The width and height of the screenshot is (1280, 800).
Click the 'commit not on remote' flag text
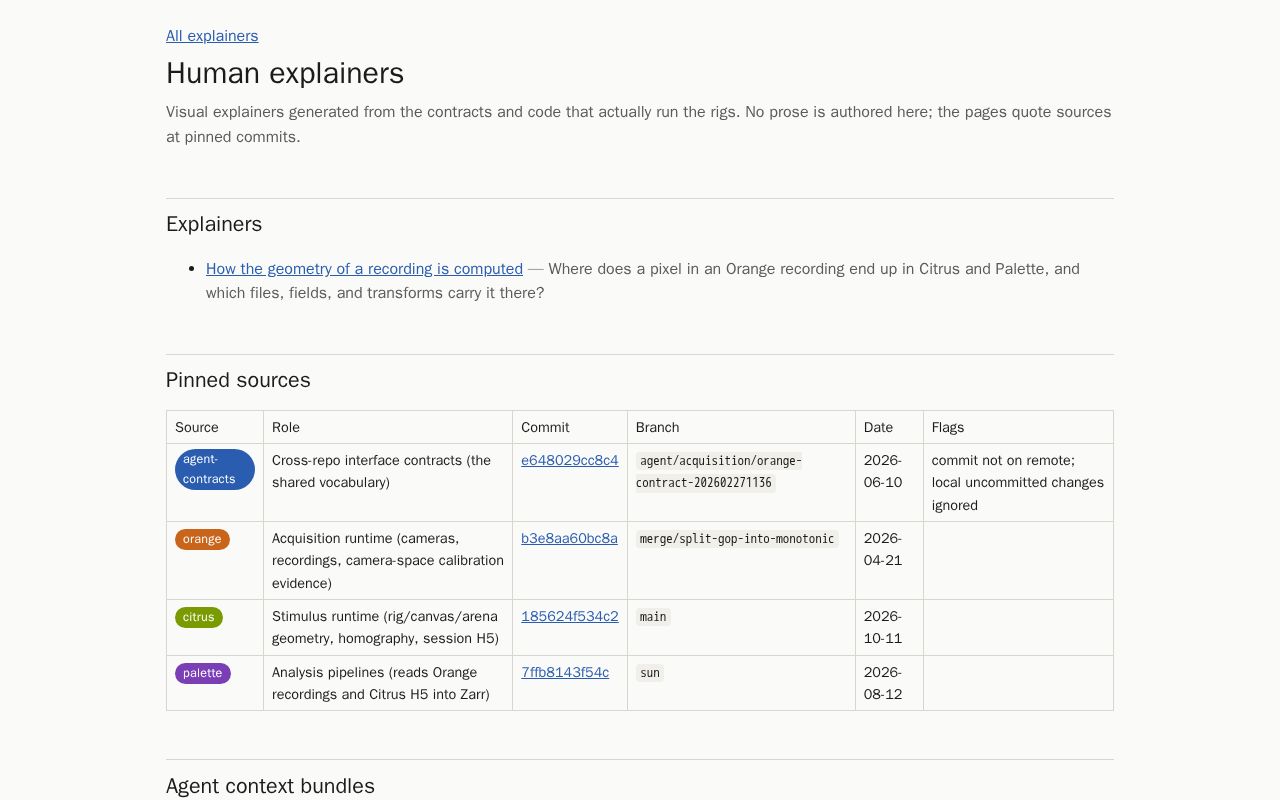pyautogui.click(x=1004, y=461)
